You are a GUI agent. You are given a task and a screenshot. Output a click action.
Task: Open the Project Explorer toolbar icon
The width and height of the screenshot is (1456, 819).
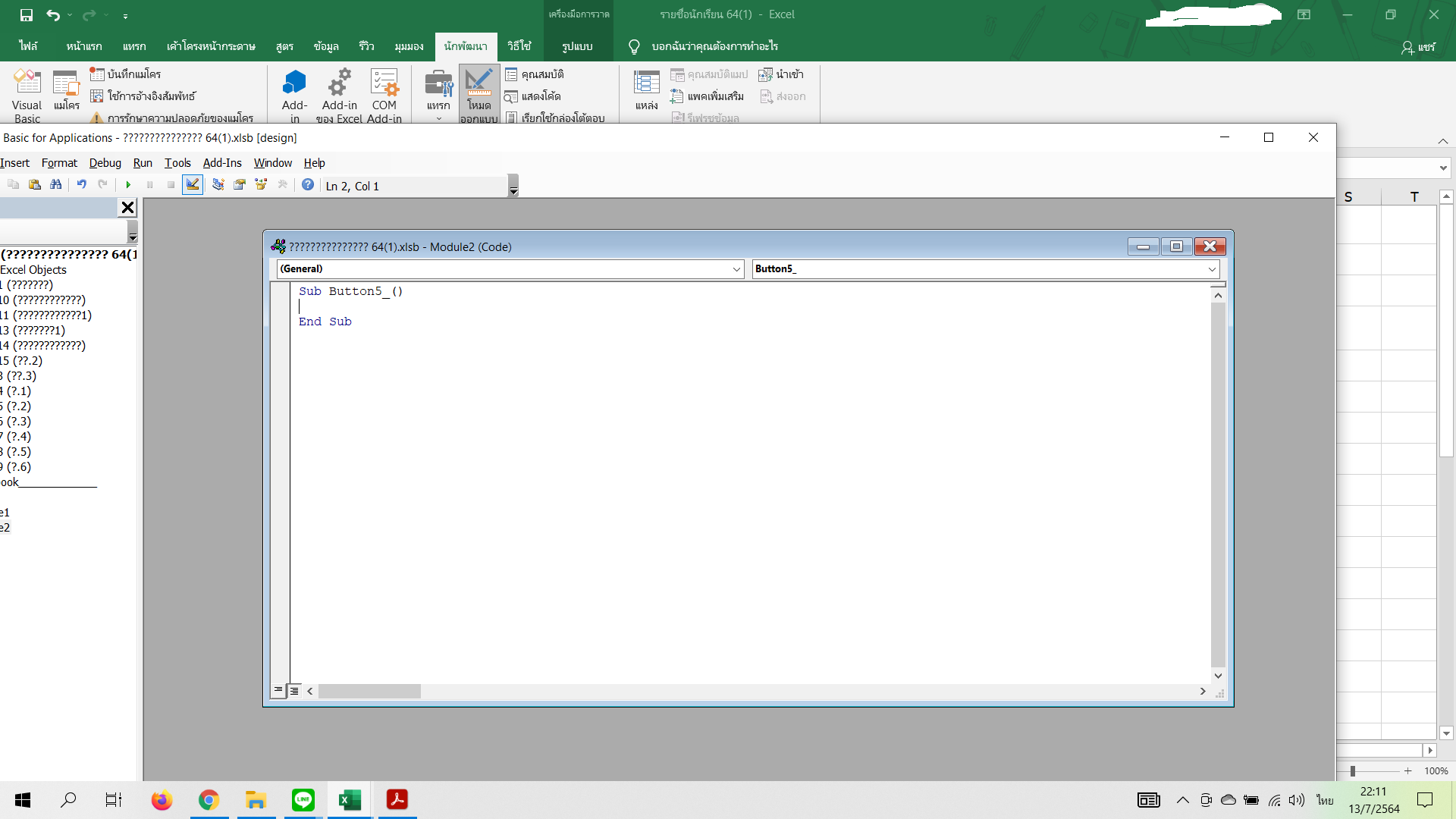click(218, 185)
